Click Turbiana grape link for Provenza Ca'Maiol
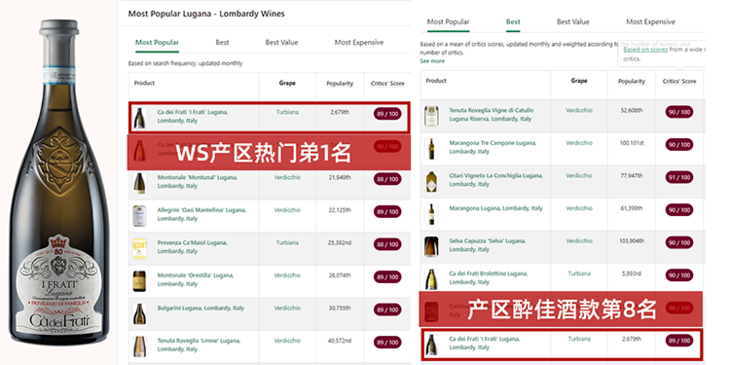This screenshot has width=730, height=365. [x=287, y=243]
